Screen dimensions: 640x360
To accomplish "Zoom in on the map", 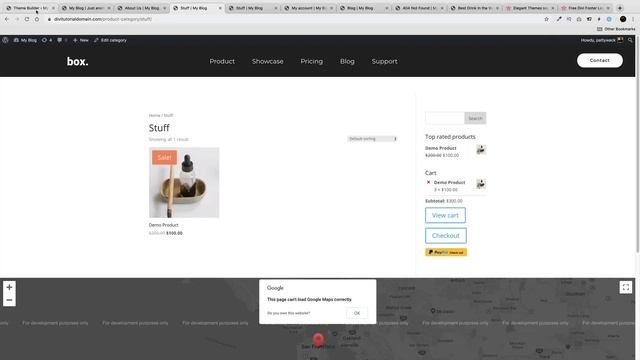I will [x=9, y=287].
